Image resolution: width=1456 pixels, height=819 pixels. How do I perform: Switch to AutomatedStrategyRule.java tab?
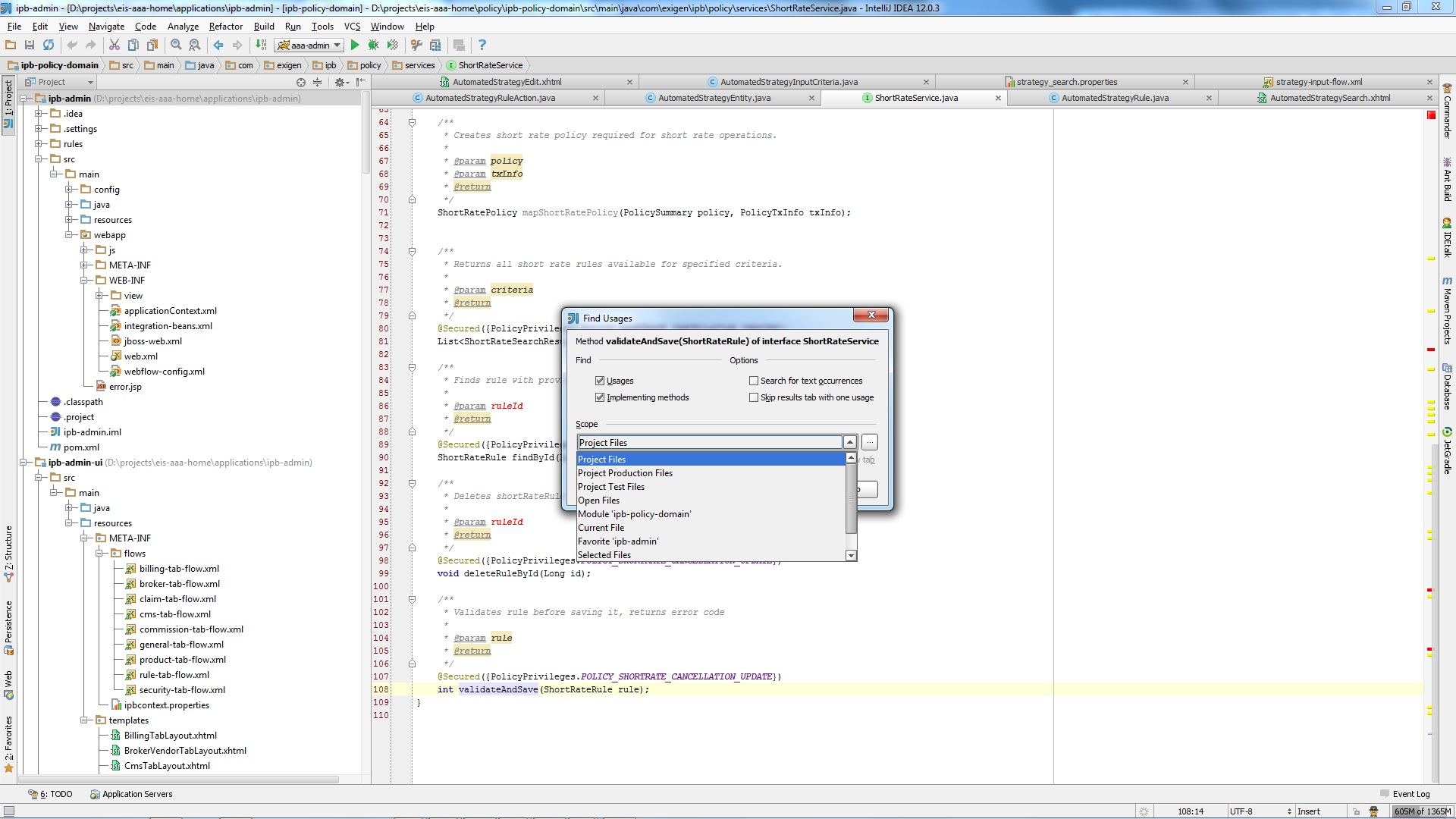(1114, 98)
